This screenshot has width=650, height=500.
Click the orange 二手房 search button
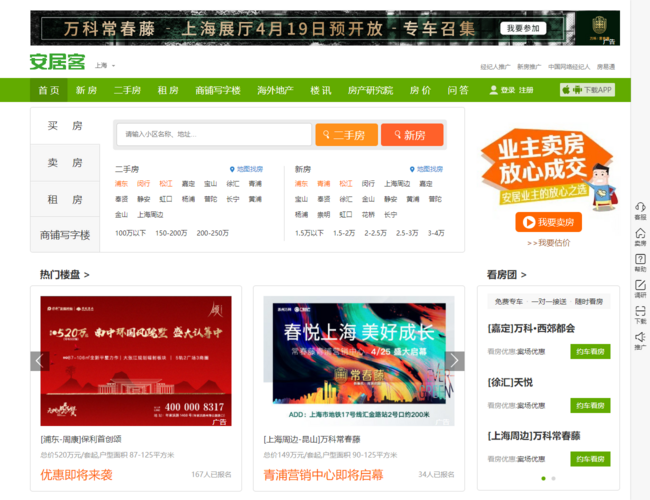[347, 135]
